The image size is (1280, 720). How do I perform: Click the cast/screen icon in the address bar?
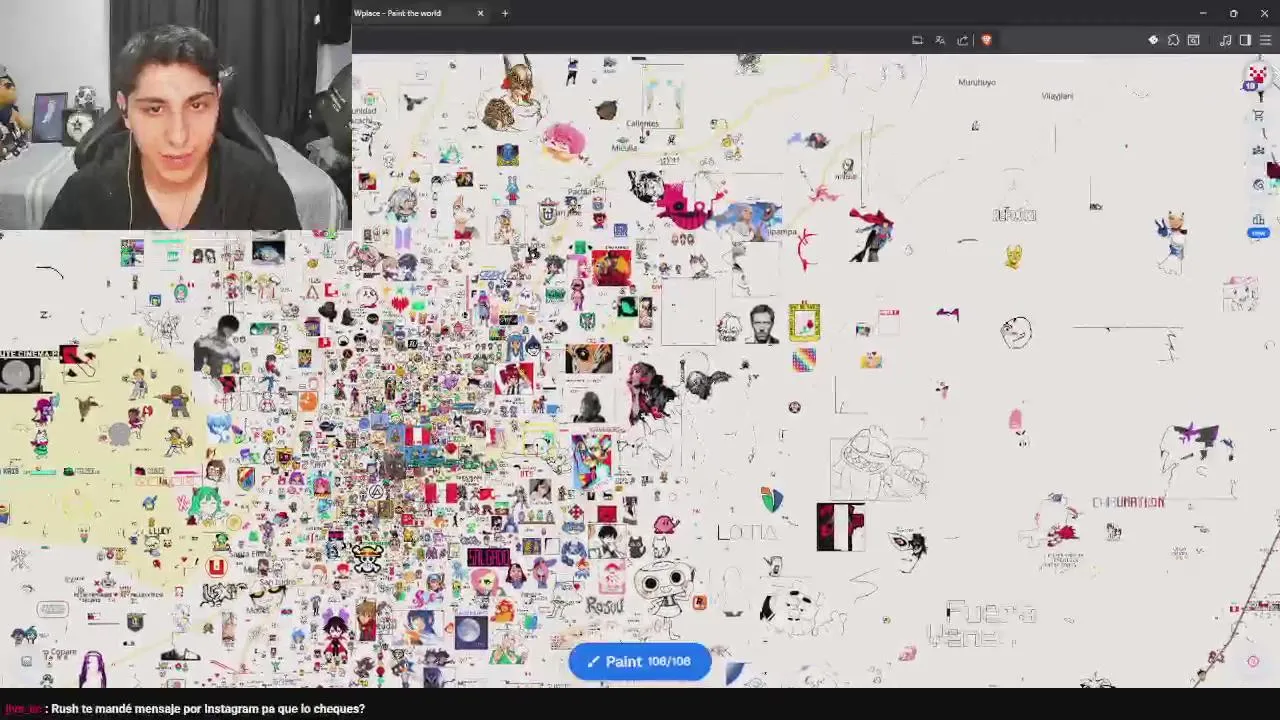tap(917, 40)
